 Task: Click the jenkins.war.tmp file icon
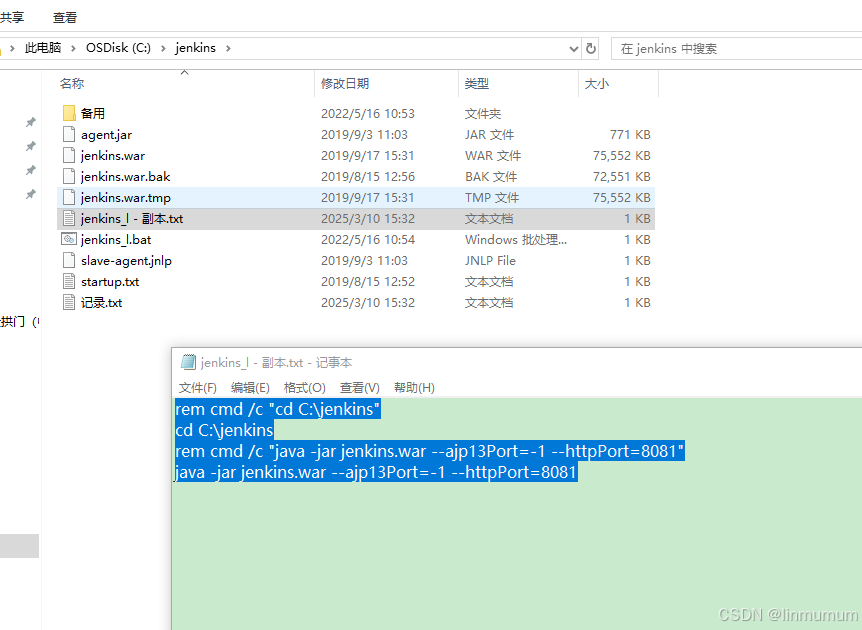click(69, 197)
